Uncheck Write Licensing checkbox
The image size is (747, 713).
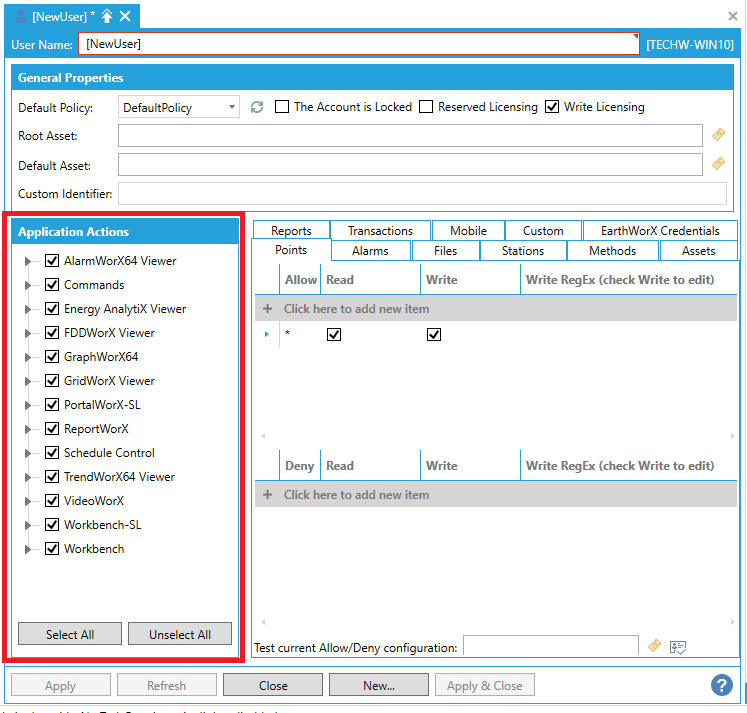click(552, 107)
